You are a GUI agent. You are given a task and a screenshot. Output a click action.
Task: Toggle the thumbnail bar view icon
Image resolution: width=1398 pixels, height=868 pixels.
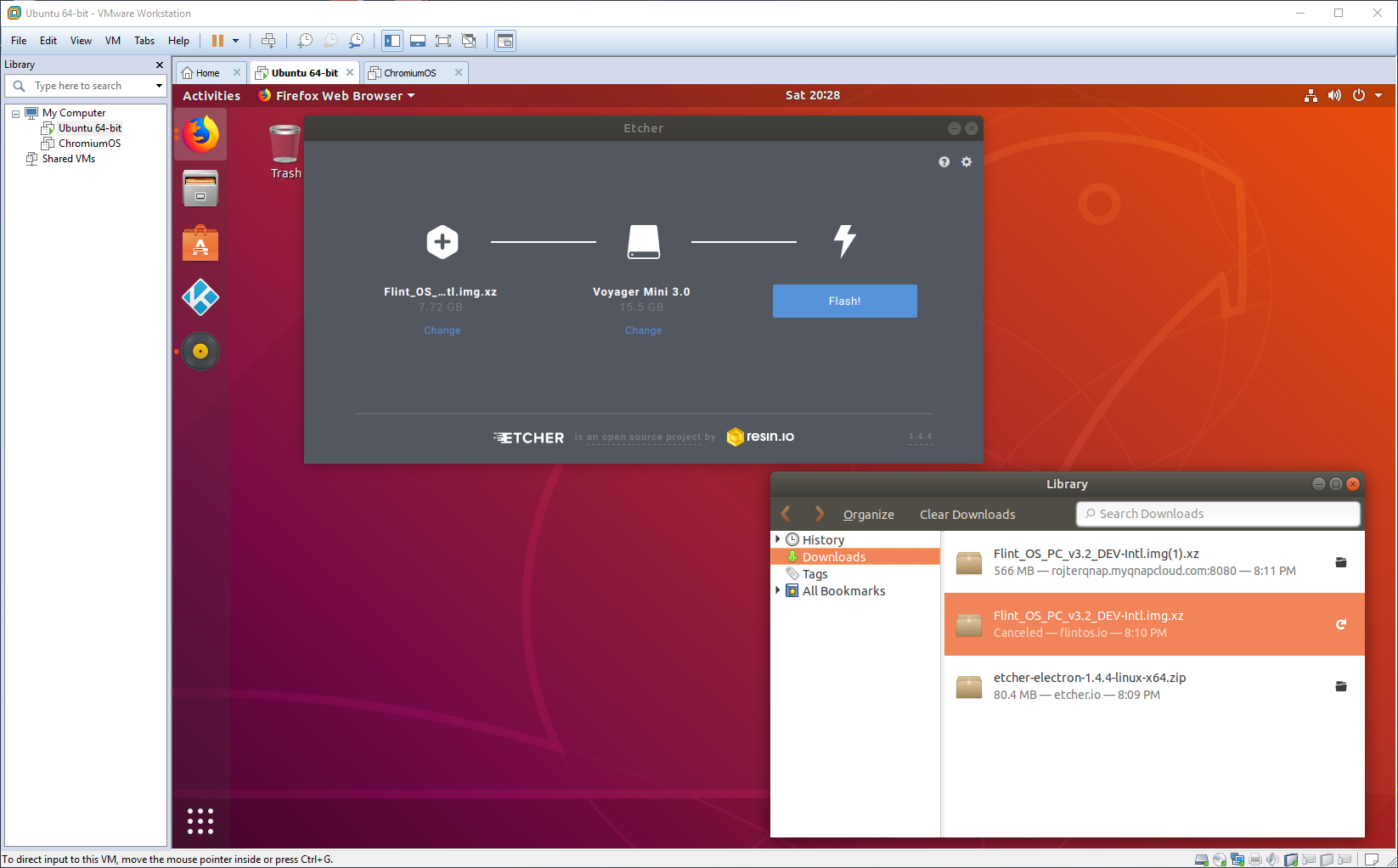[x=418, y=41]
